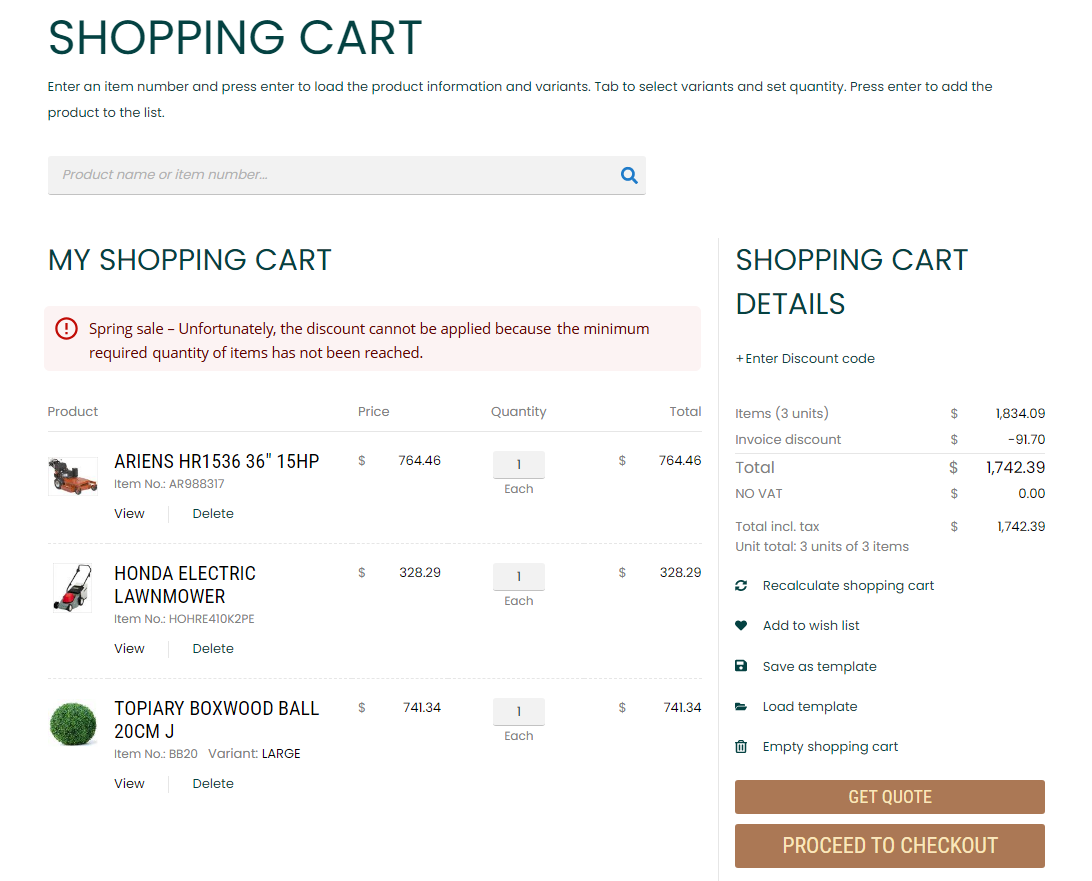Open the Ariens HR1536 mower thumbnail
The width and height of the screenshot is (1092, 881).
click(73, 476)
